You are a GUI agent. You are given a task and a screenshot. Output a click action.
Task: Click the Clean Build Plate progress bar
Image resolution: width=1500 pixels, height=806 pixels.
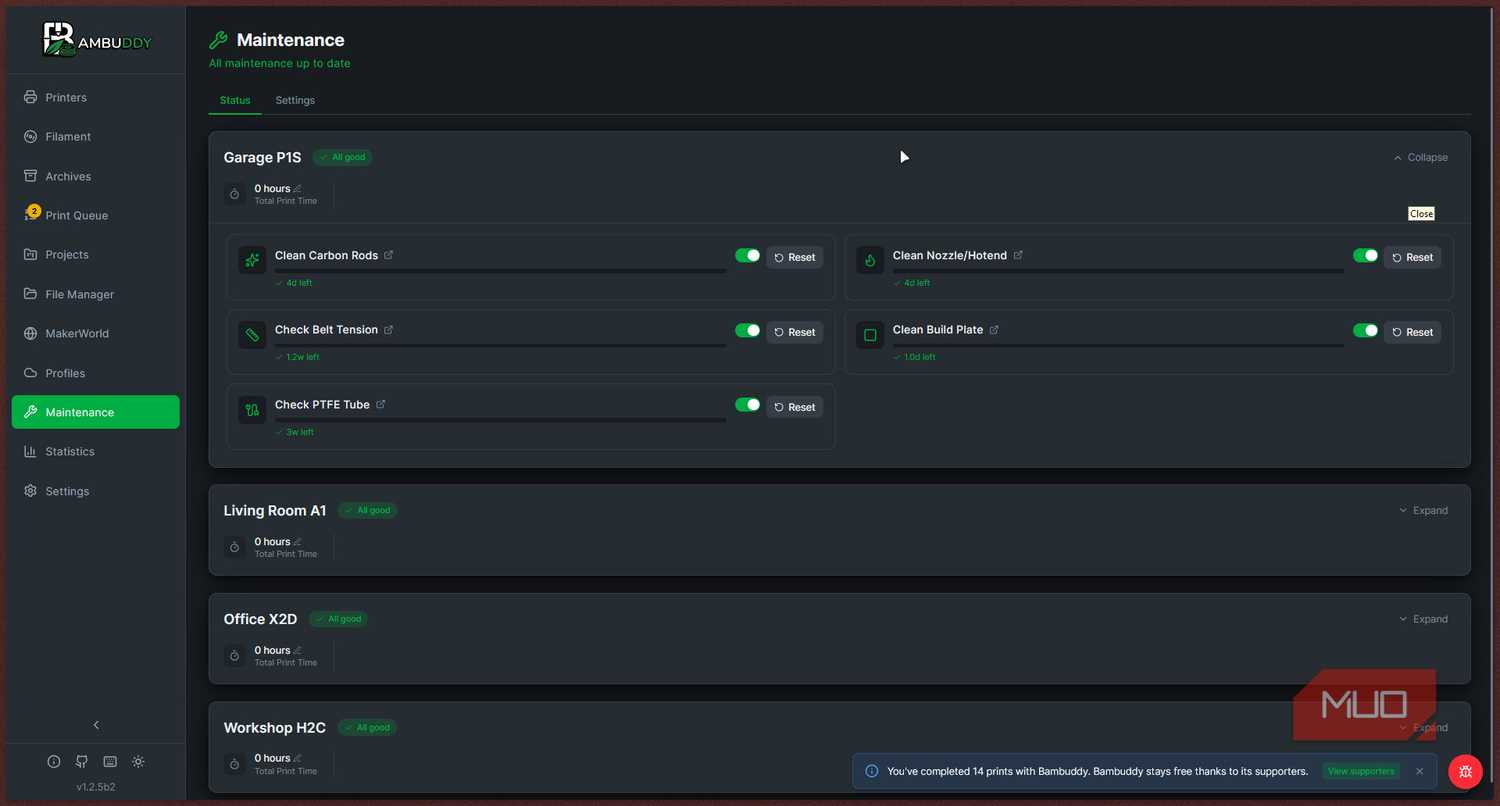click(x=1118, y=346)
